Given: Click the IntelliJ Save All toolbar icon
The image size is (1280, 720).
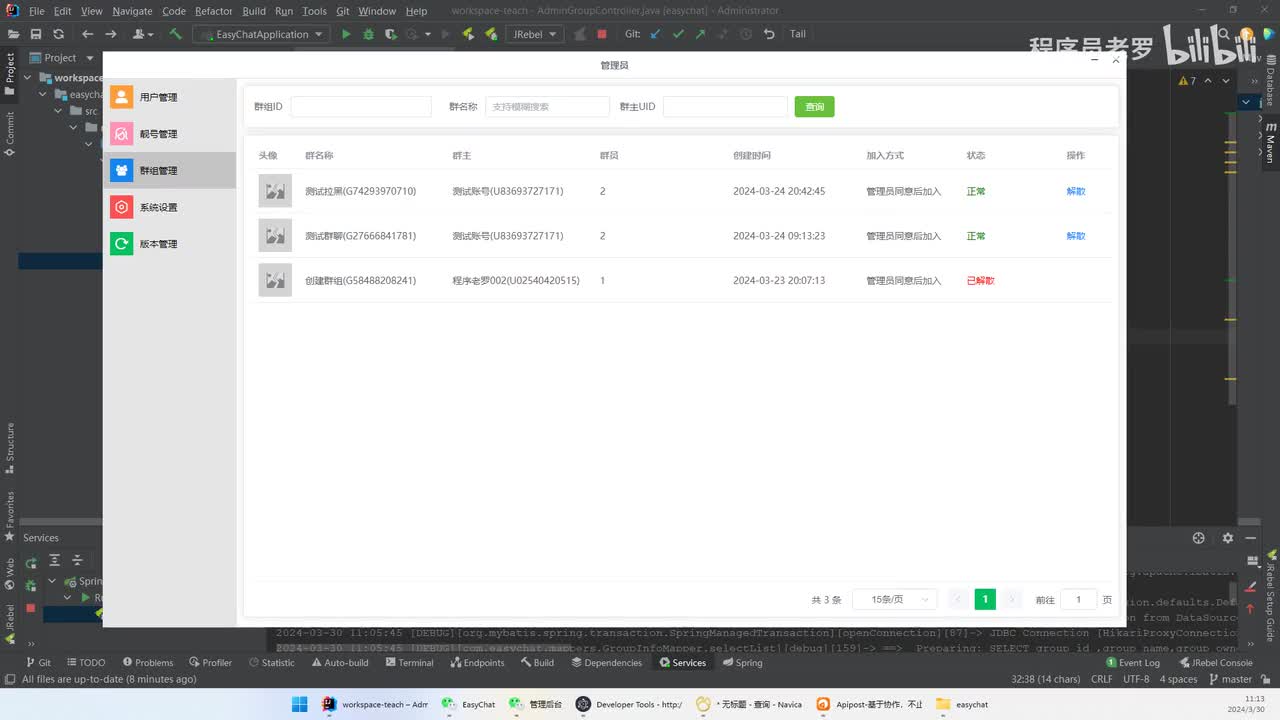Looking at the screenshot, I should 36,34.
